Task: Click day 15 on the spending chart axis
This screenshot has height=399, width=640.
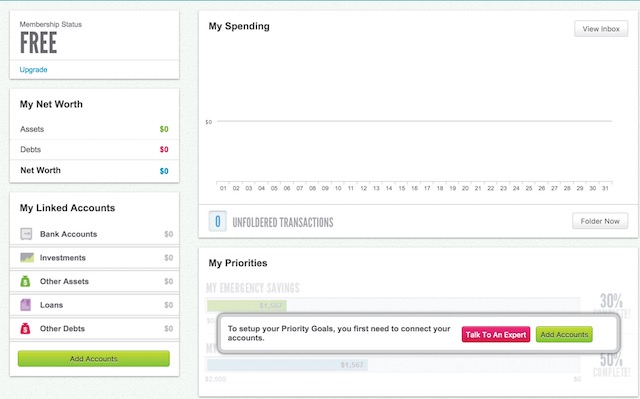Action: (x=402, y=188)
